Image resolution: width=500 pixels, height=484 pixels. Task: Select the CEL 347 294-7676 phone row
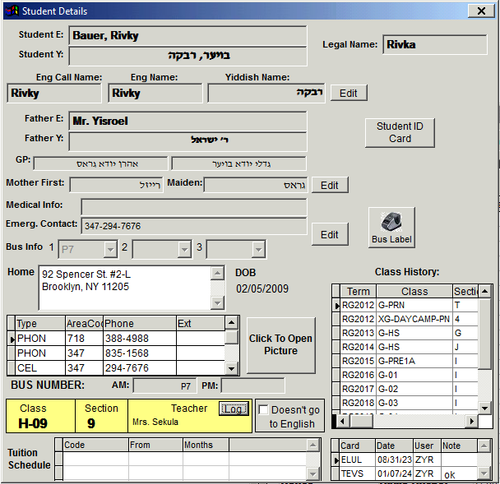click(x=120, y=368)
